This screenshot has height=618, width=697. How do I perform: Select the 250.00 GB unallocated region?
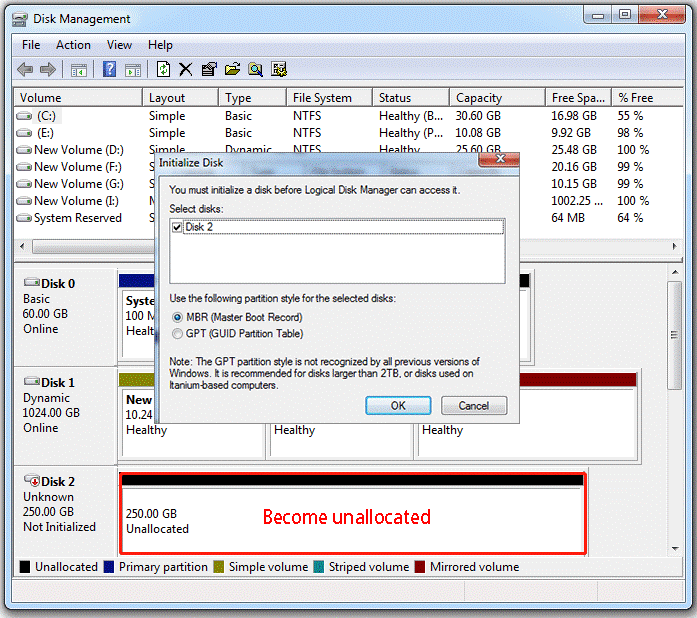(350, 520)
